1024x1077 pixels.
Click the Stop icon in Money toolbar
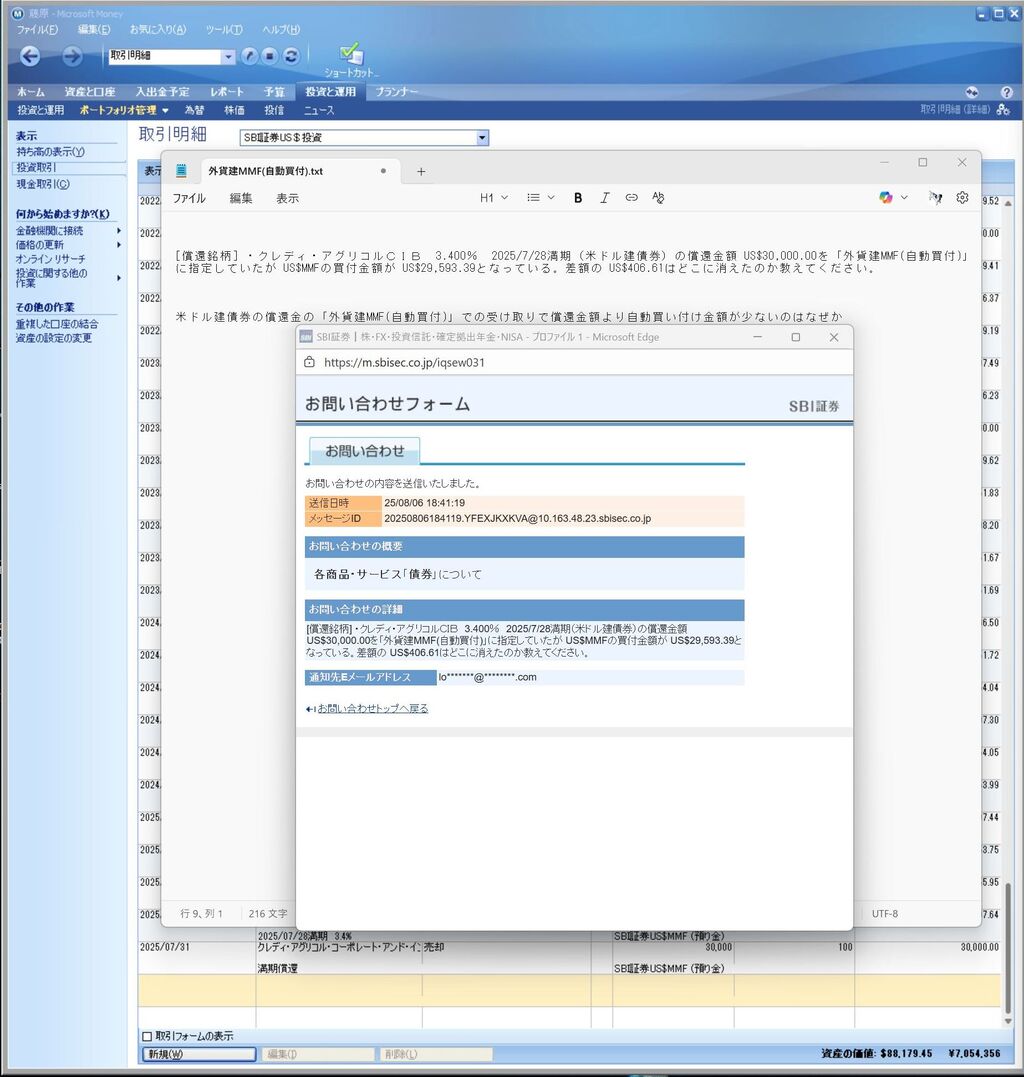[270, 56]
